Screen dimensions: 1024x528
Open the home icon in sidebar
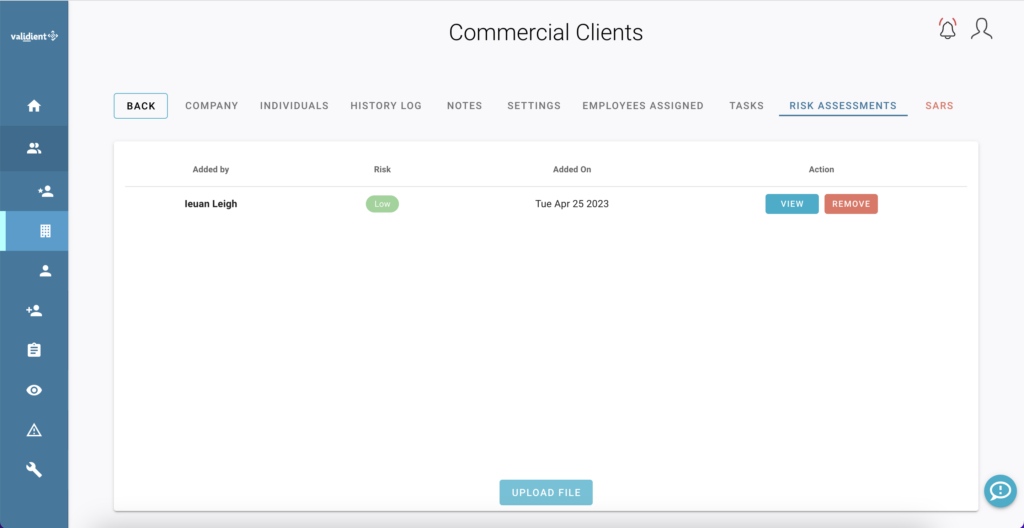point(34,106)
